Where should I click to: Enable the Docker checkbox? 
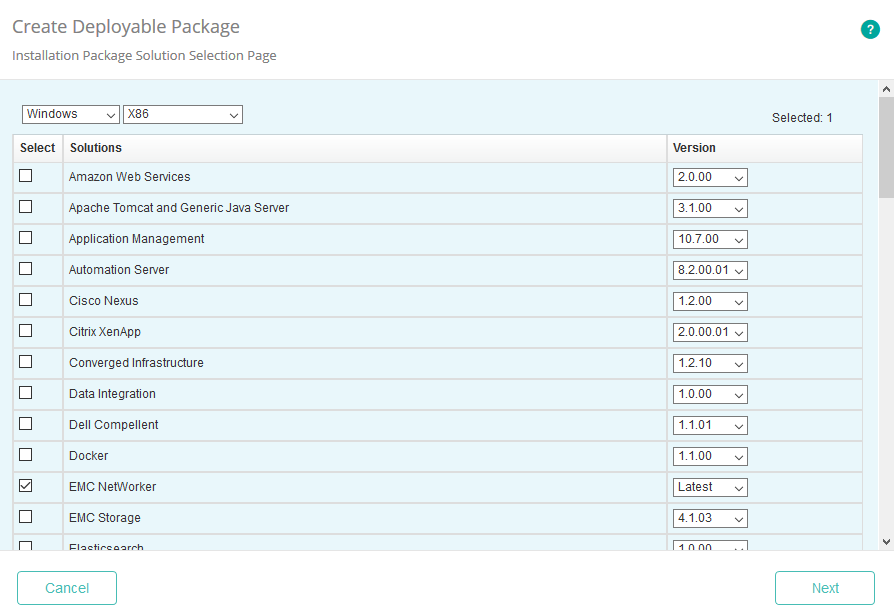click(25, 454)
